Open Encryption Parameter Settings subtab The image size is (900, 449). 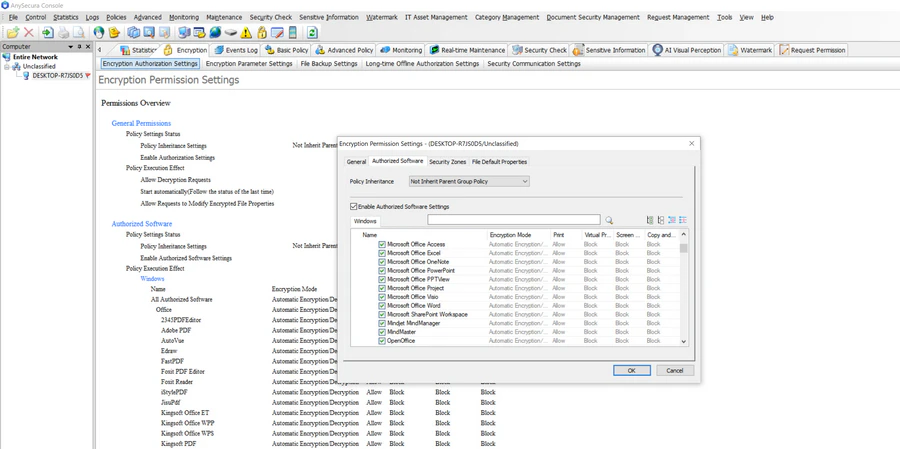[249, 64]
